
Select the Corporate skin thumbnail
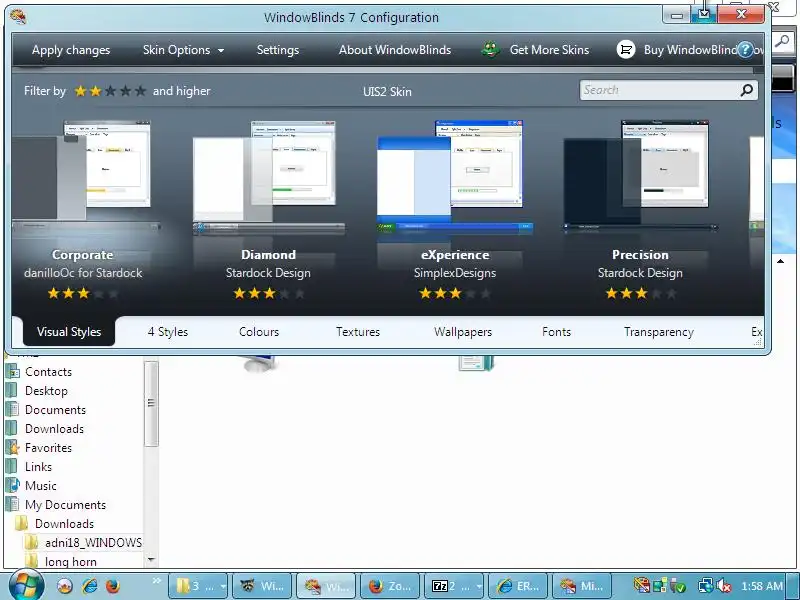pyautogui.click(x=85, y=177)
